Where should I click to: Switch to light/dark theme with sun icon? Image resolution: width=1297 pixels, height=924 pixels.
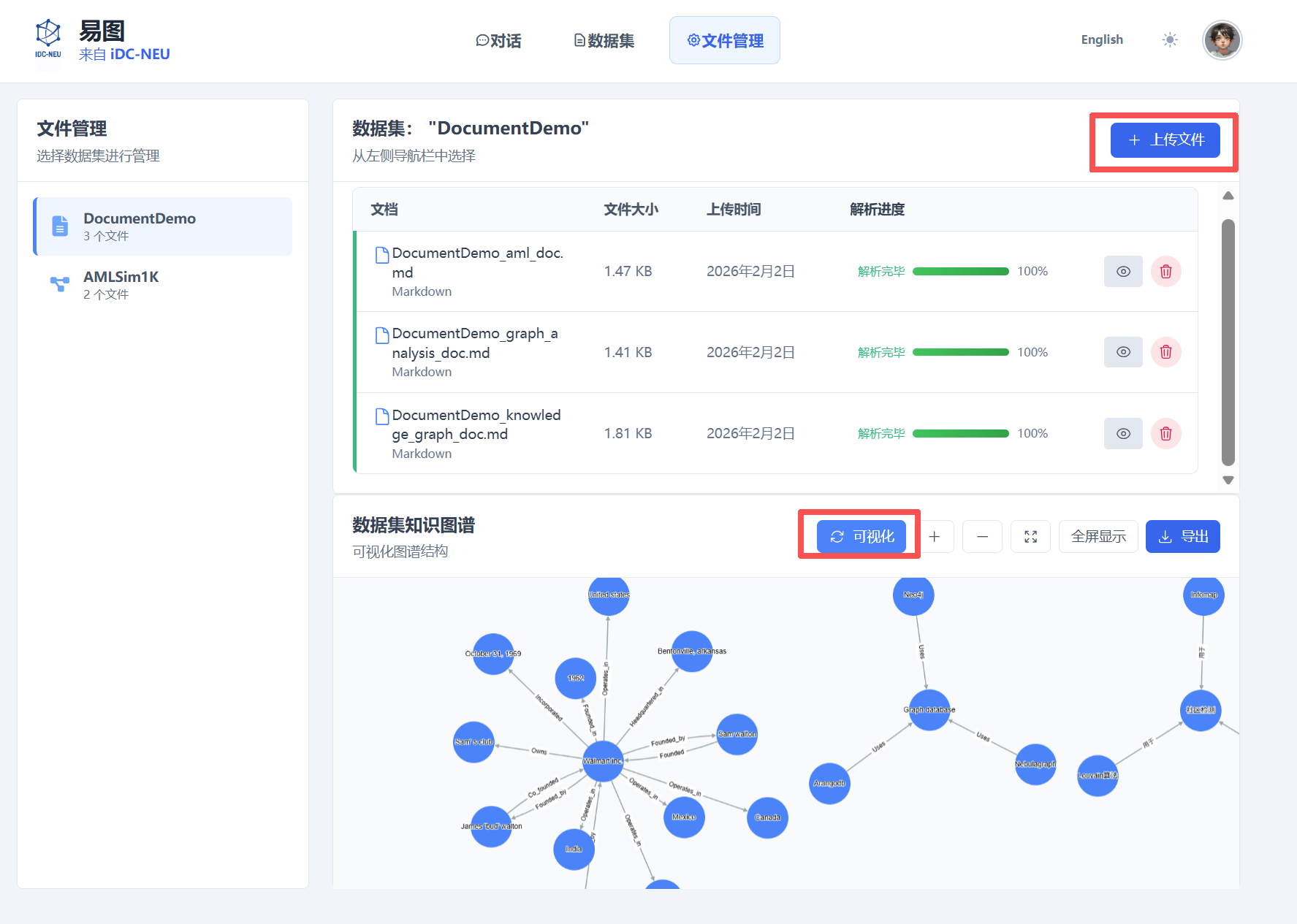pyautogui.click(x=1170, y=40)
